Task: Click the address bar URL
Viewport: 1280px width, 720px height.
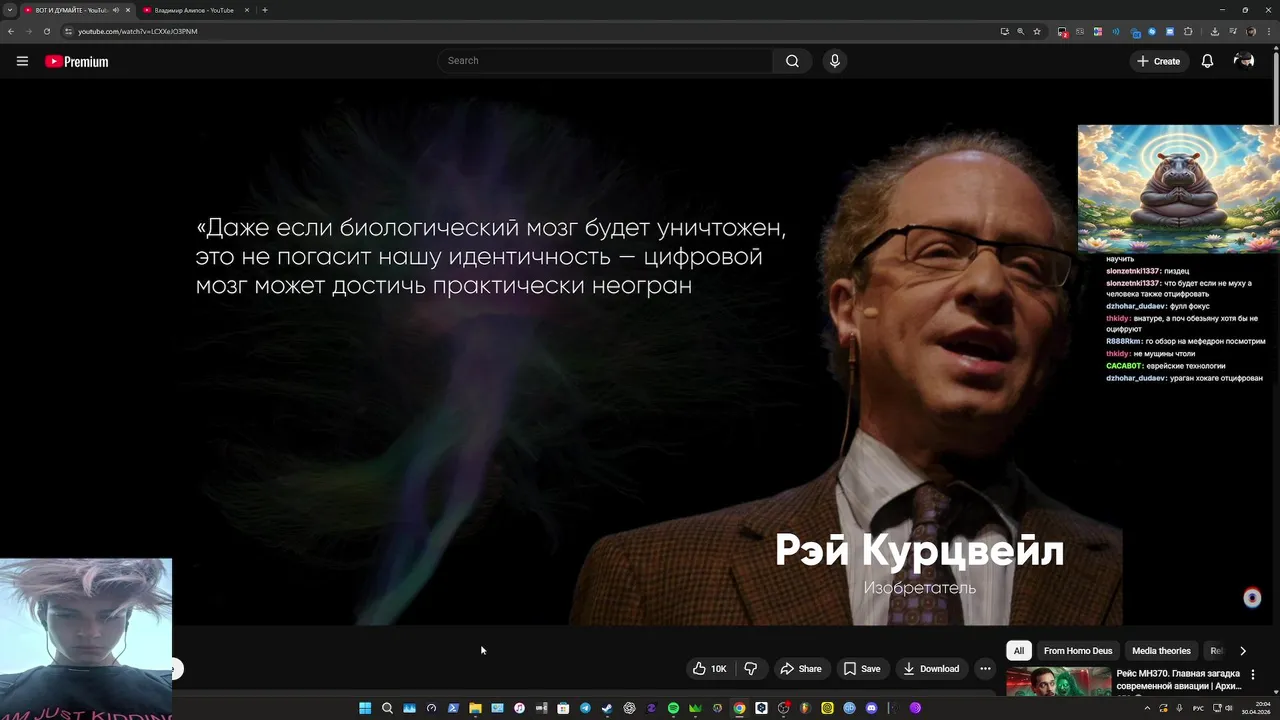Action: [138, 31]
